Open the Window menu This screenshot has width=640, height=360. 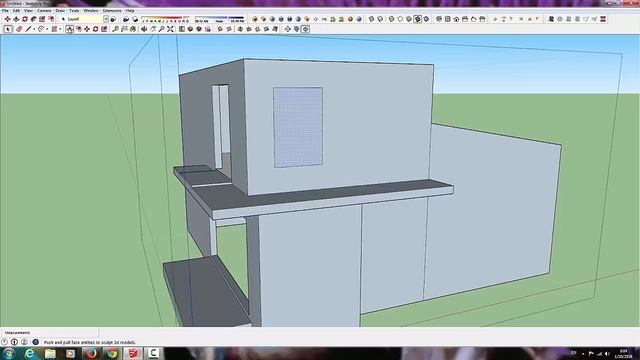tap(91, 11)
